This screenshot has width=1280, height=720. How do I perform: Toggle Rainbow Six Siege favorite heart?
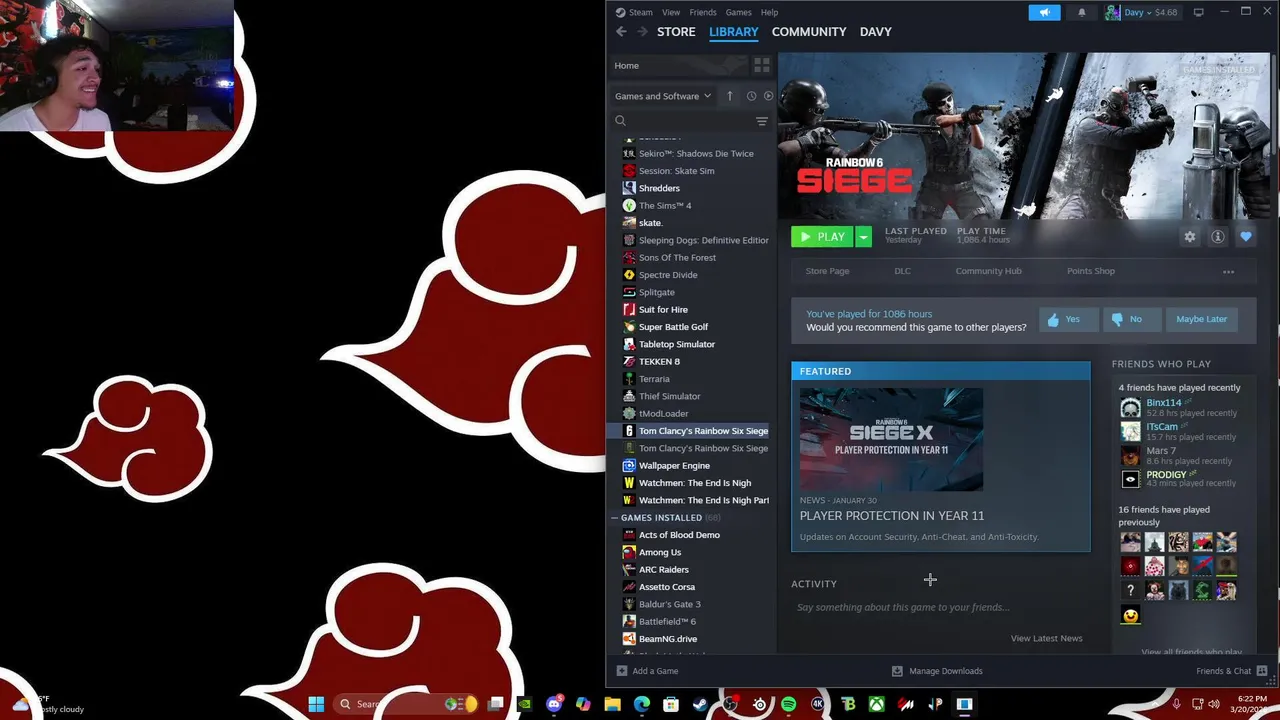(1246, 237)
